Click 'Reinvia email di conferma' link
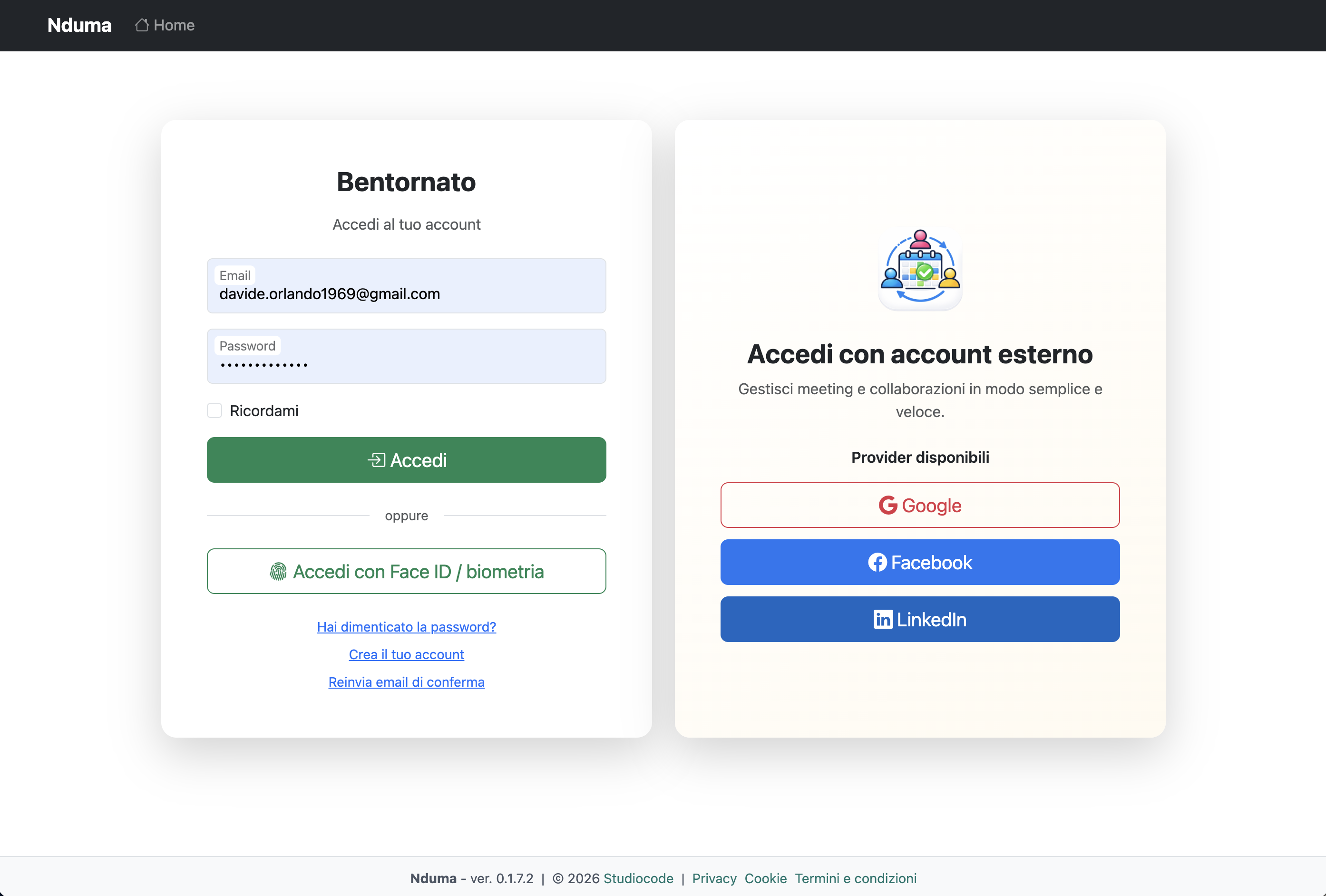 [406, 682]
